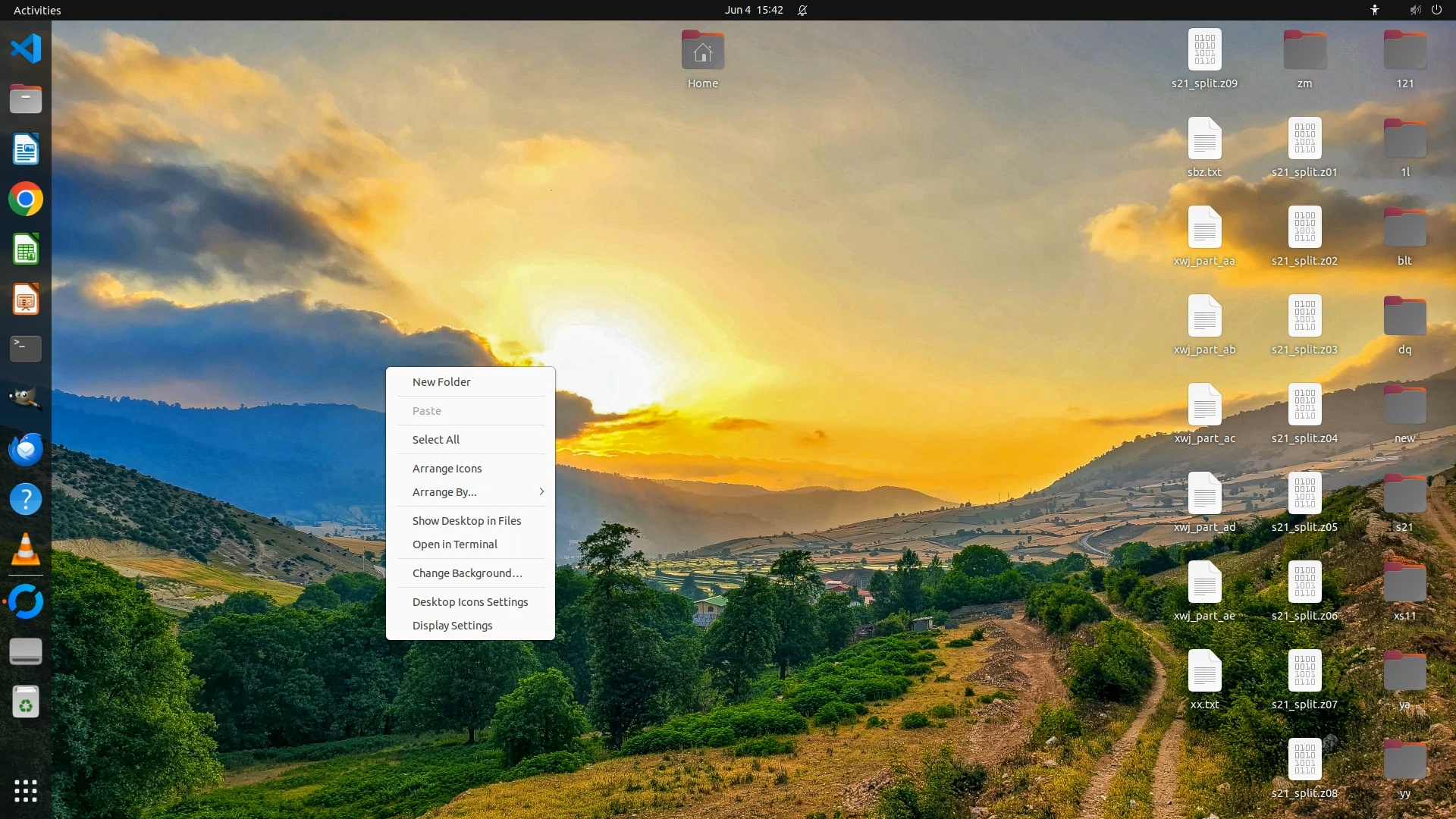1456x819 pixels.
Task: Show the applications grid
Action: point(26,791)
